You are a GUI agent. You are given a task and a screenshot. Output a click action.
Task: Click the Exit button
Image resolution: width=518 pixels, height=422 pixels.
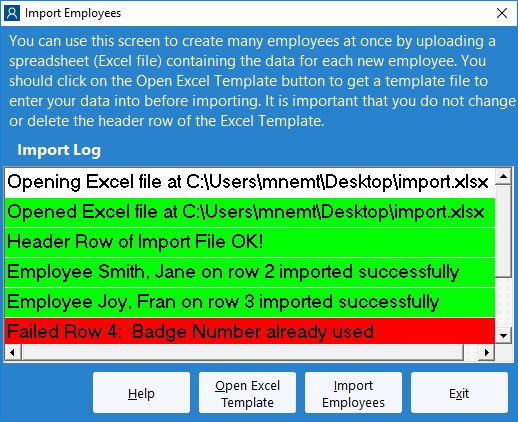pyautogui.click(x=459, y=393)
